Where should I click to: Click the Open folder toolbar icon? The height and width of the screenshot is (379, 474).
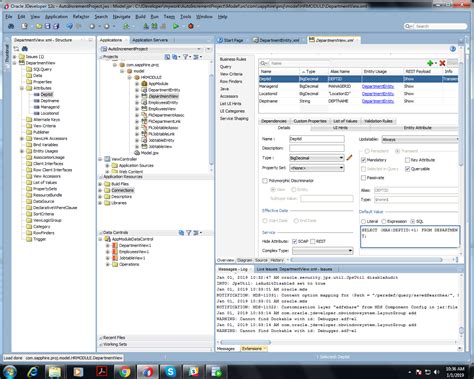point(39,26)
